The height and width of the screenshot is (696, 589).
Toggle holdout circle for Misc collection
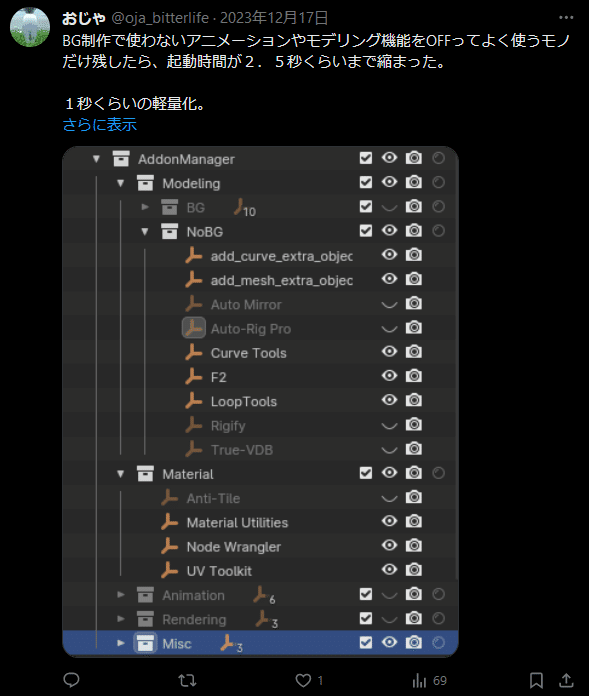439,643
